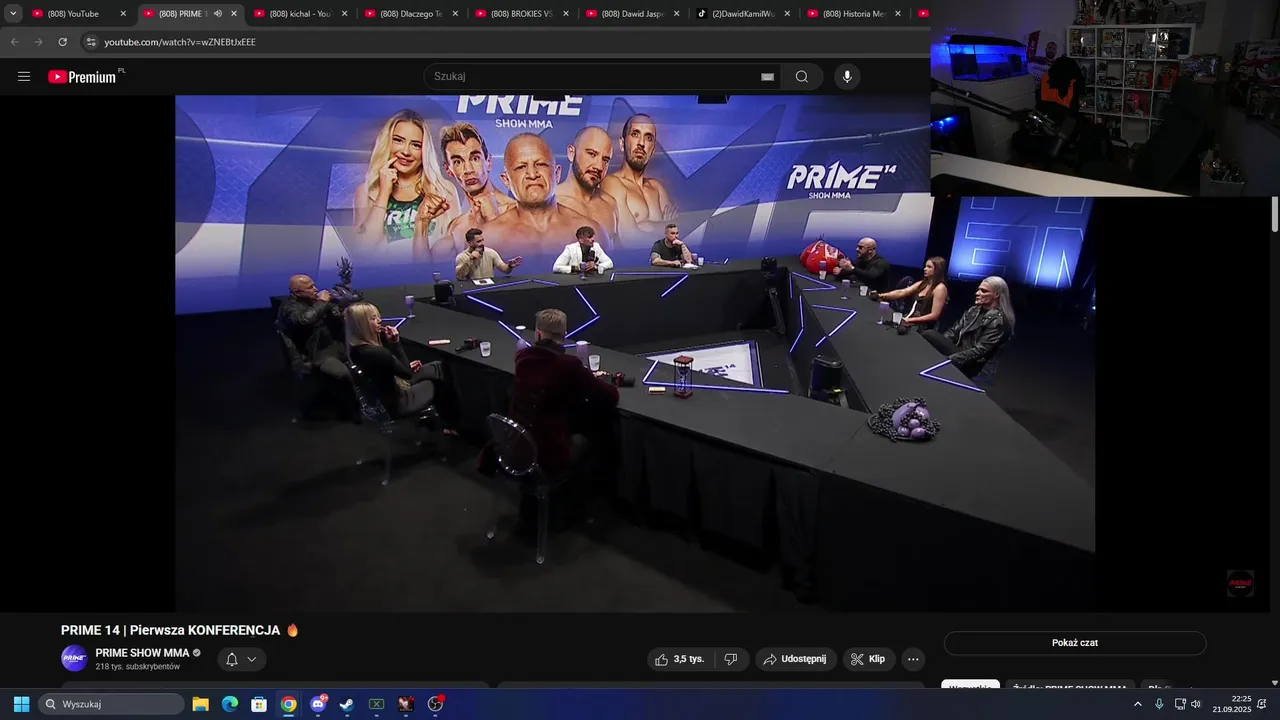The height and width of the screenshot is (720, 1280).
Task: Open the (808) Historia tab
Action: [x=853, y=14]
